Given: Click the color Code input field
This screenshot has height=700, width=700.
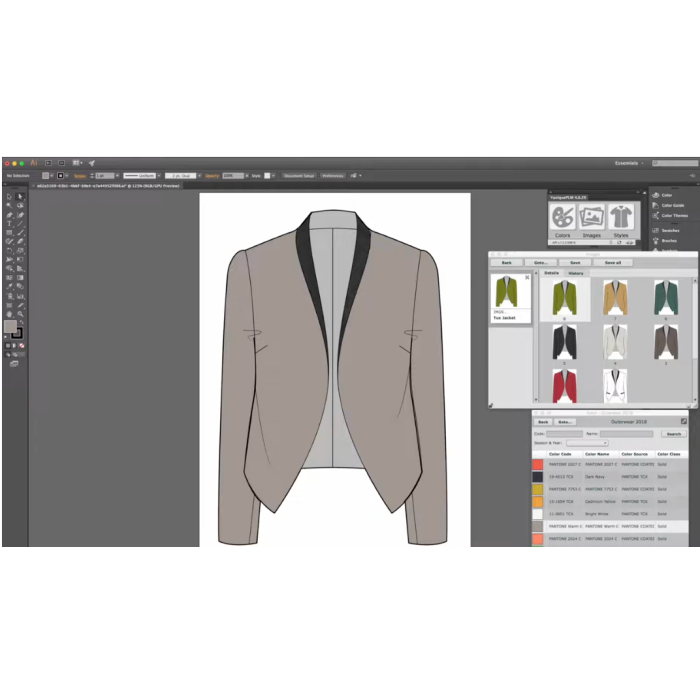Looking at the screenshot, I should pos(563,434).
